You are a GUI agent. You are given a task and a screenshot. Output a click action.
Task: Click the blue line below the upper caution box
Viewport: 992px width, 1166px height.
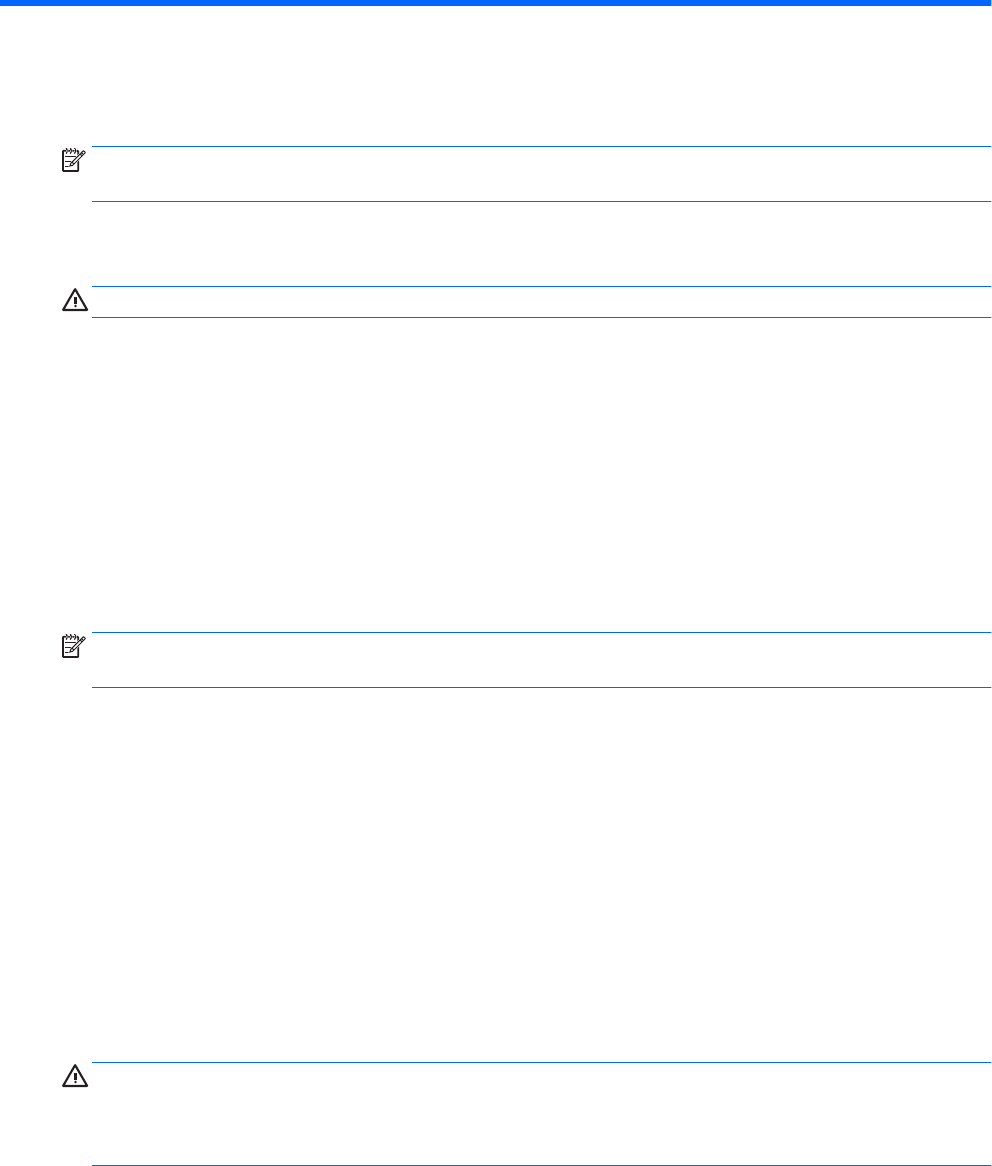point(541,318)
